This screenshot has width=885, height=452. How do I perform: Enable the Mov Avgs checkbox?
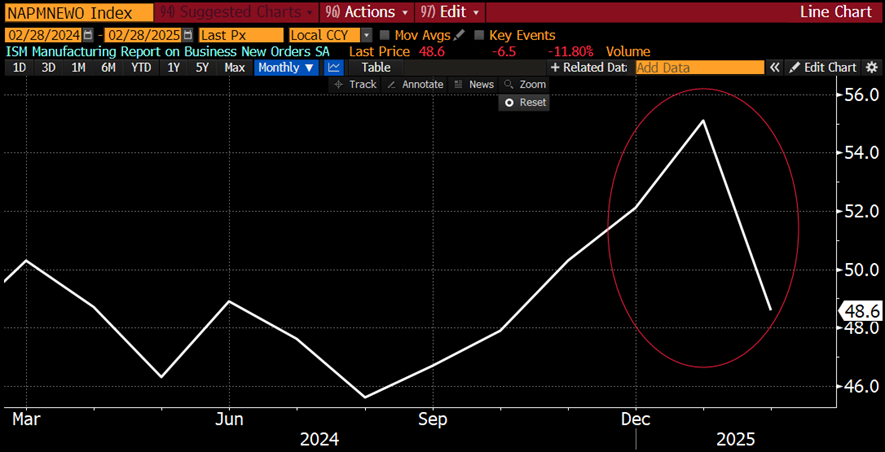385,35
